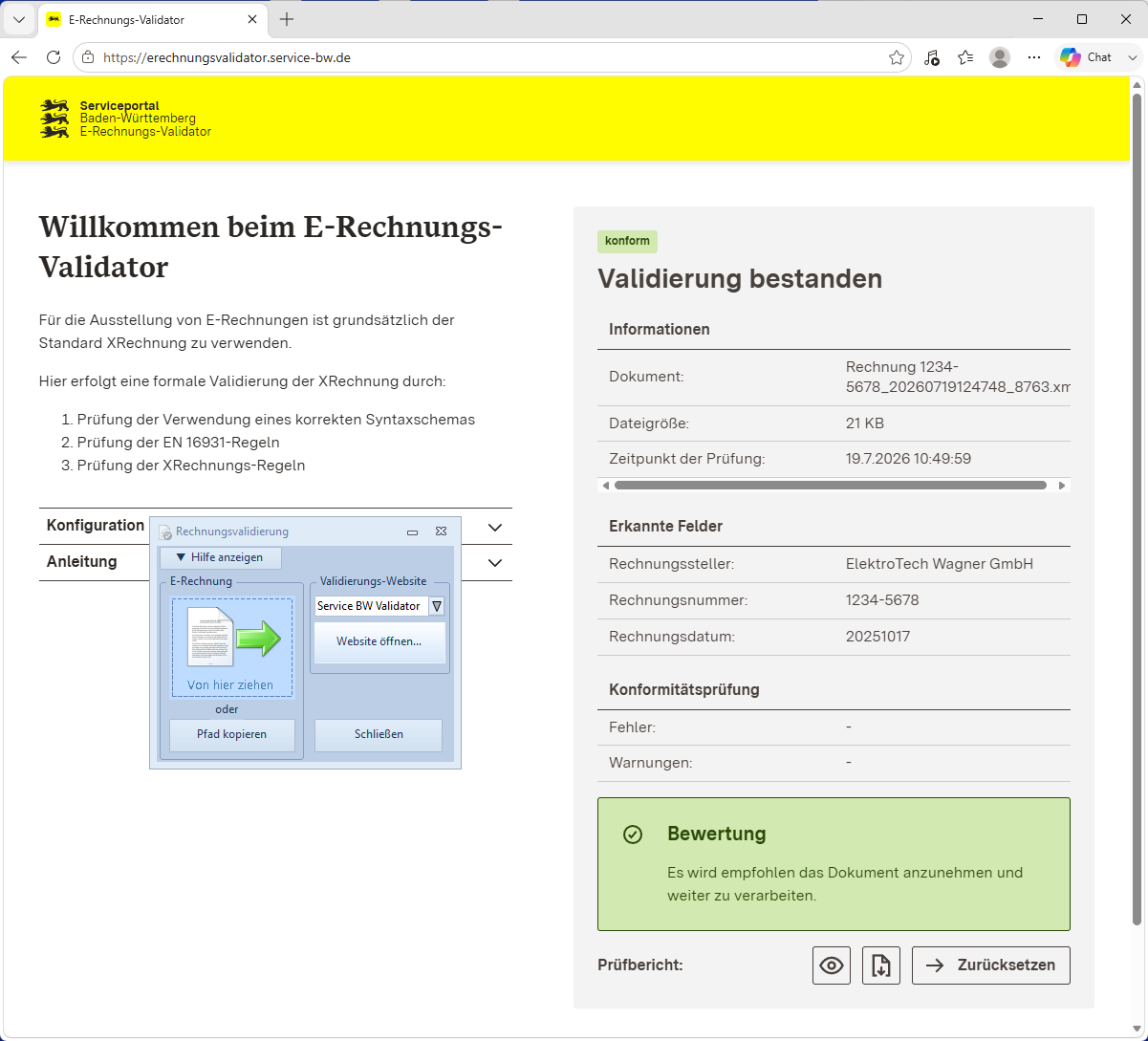Open browser settings three-dot menu

coord(1034,57)
